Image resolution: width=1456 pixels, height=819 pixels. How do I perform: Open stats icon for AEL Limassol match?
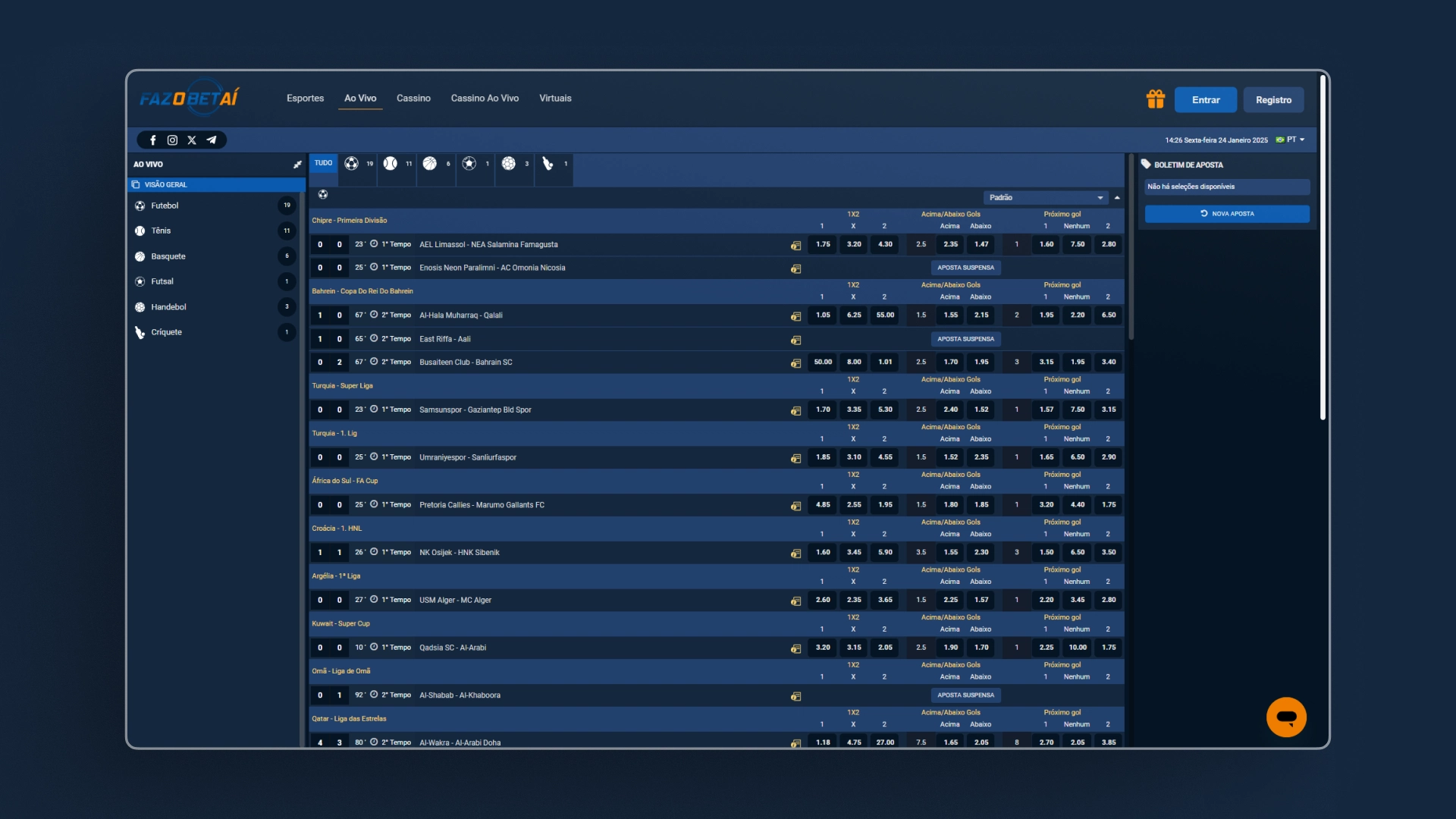click(x=795, y=245)
